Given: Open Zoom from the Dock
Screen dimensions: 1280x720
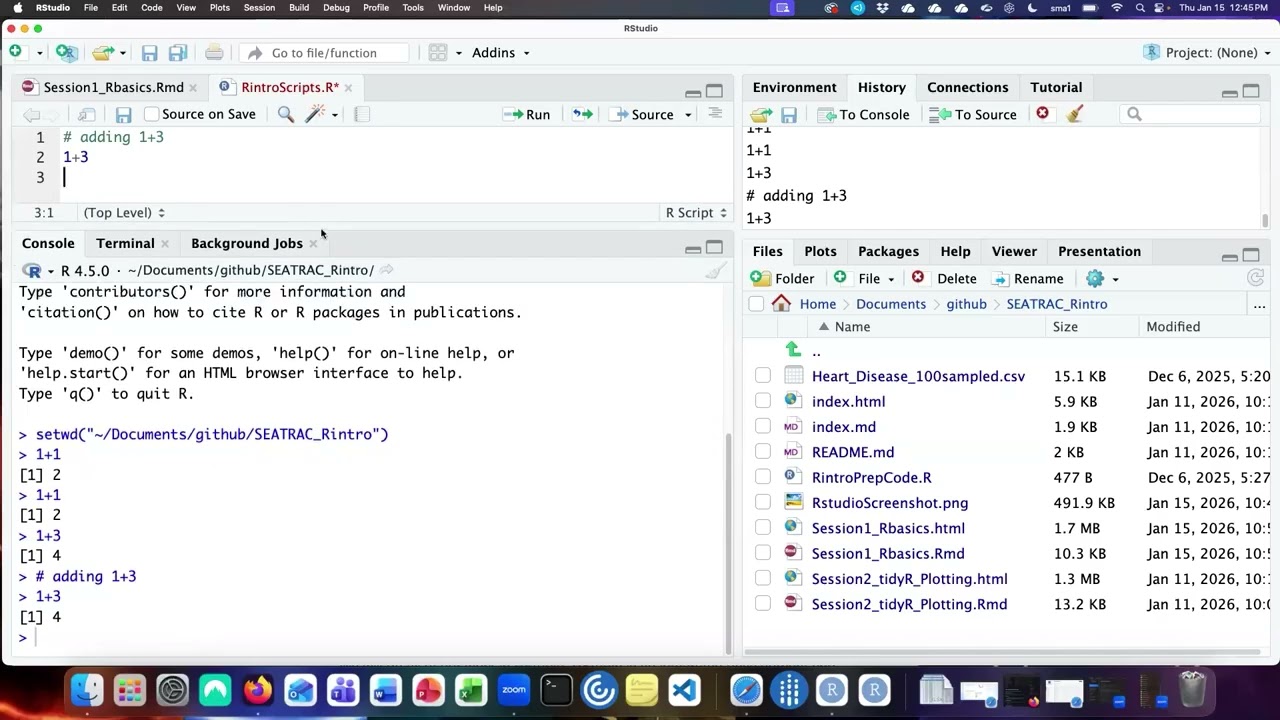Looking at the screenshot, I should (x=514, y=690).
